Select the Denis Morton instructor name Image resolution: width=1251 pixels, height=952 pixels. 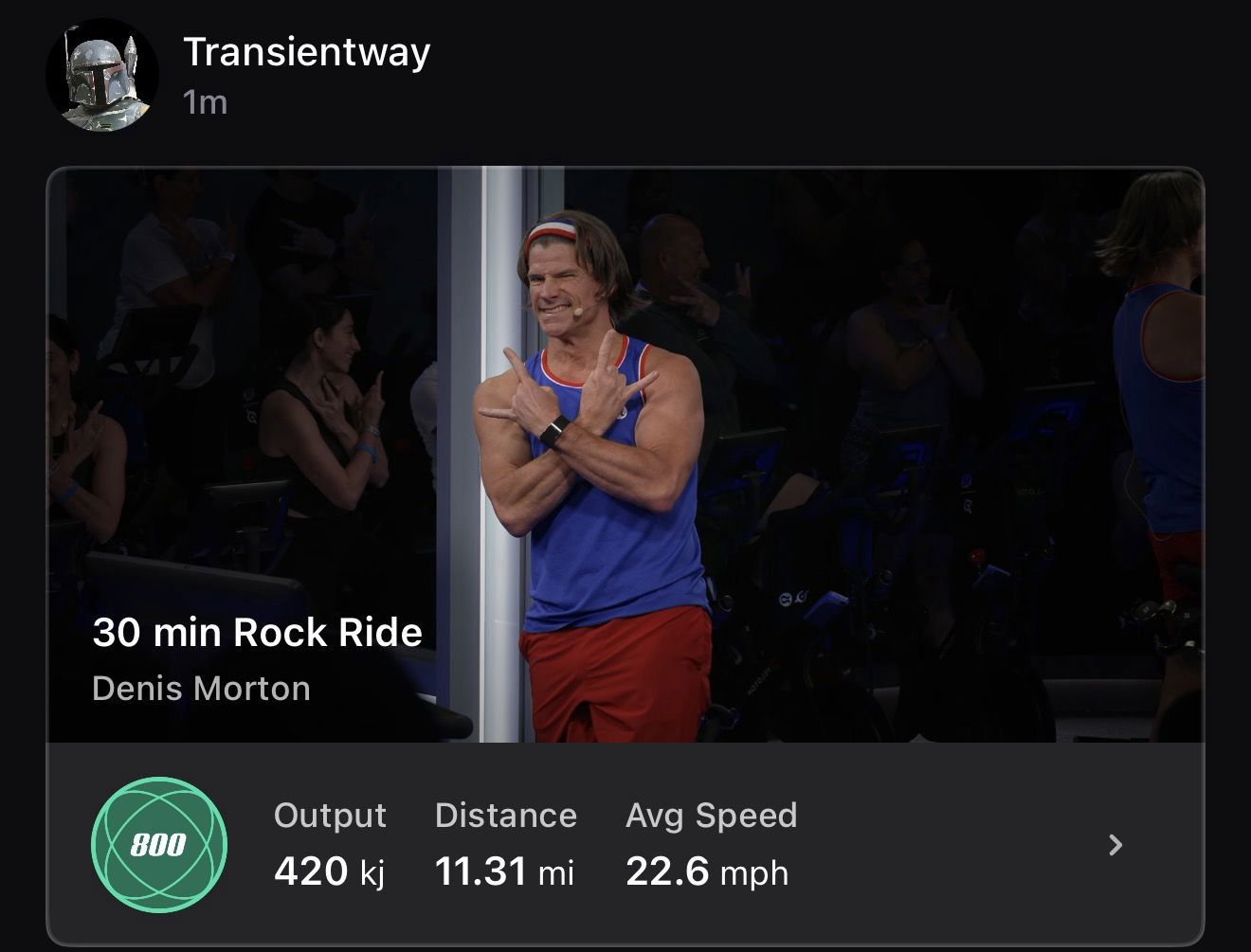coord(201,688)
